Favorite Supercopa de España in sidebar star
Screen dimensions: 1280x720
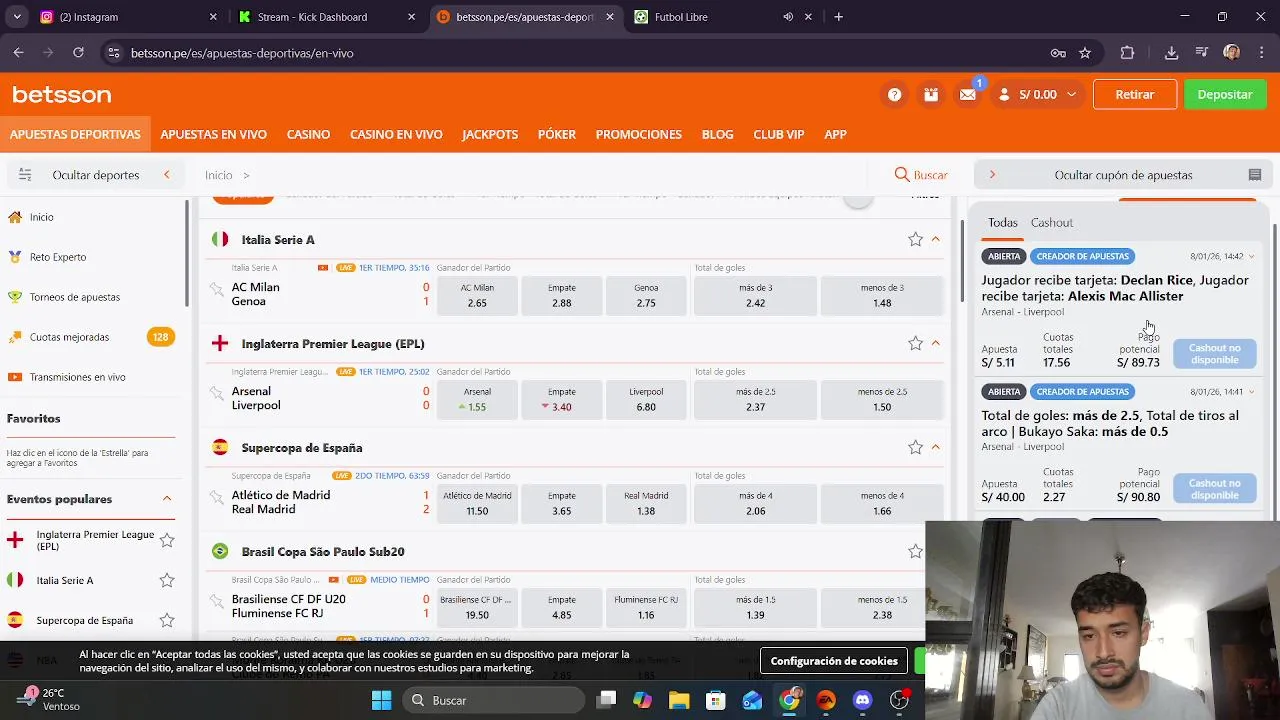click(167, 621)
